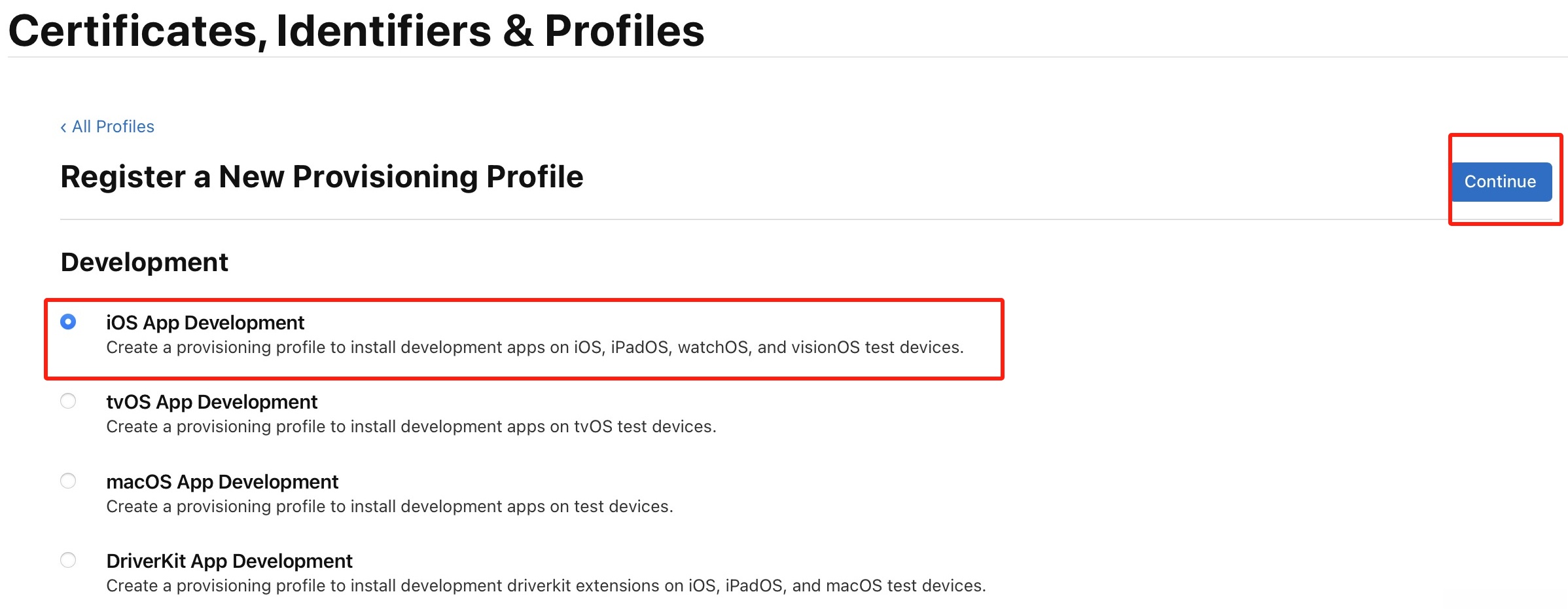Click the Certificates, Identifiers & Profiles title

coord(356,30)
